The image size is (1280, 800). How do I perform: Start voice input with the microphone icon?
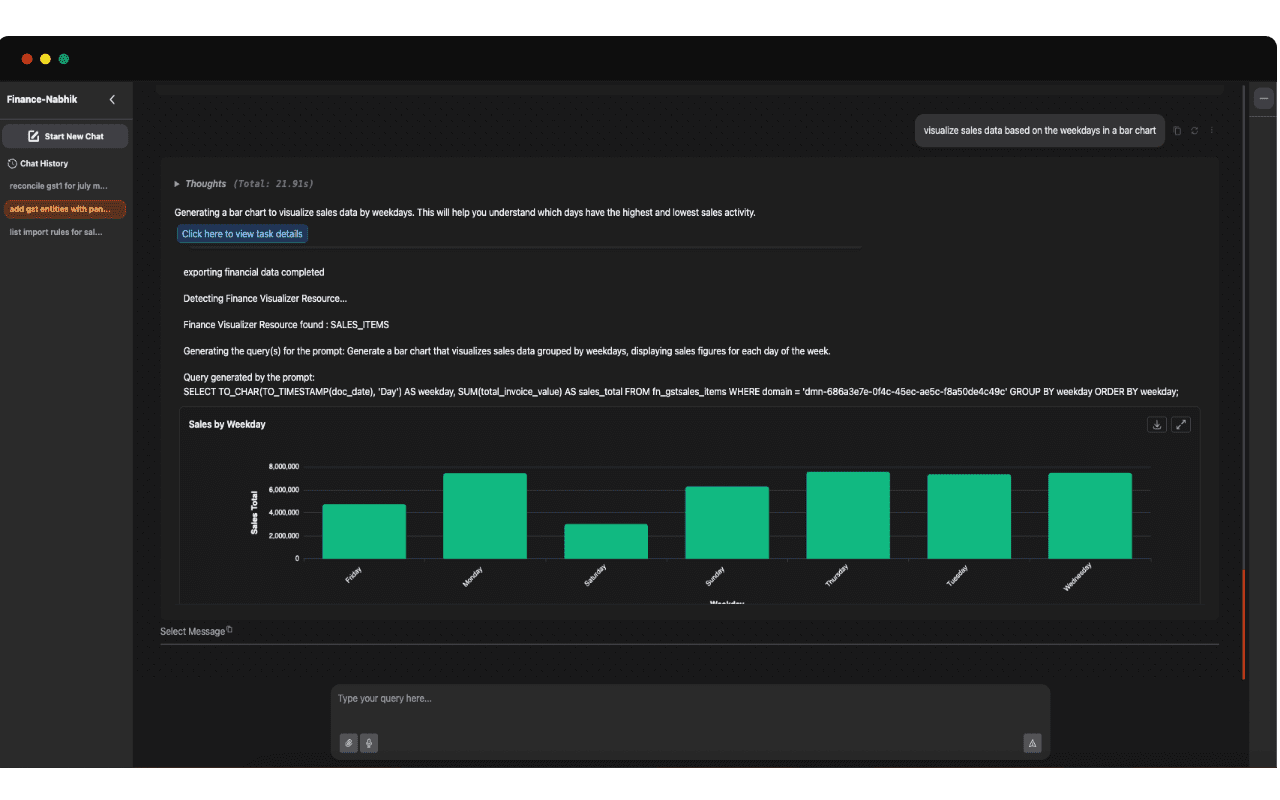(369, 743)
